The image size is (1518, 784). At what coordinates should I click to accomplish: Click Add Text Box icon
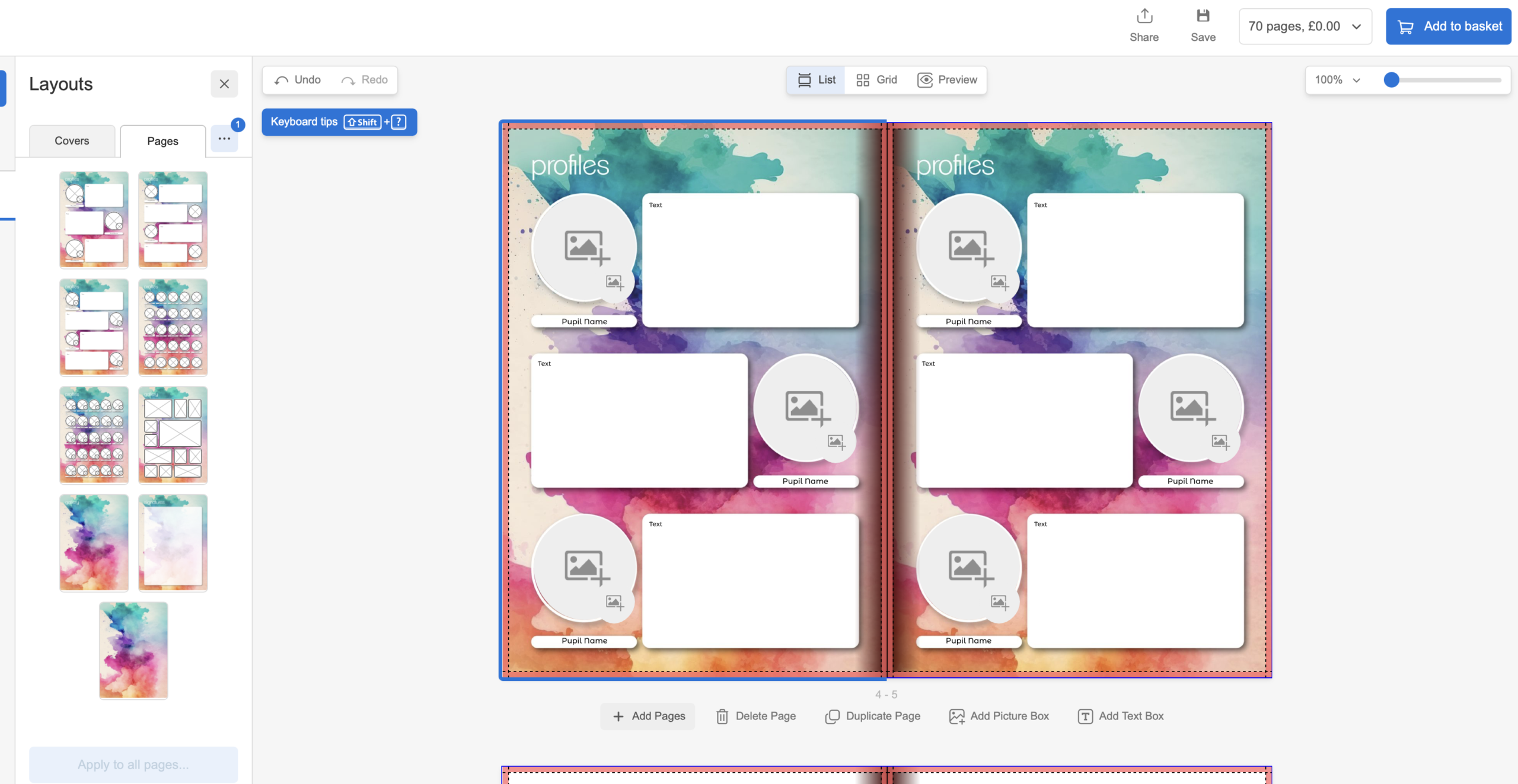tap(1085, 716)
